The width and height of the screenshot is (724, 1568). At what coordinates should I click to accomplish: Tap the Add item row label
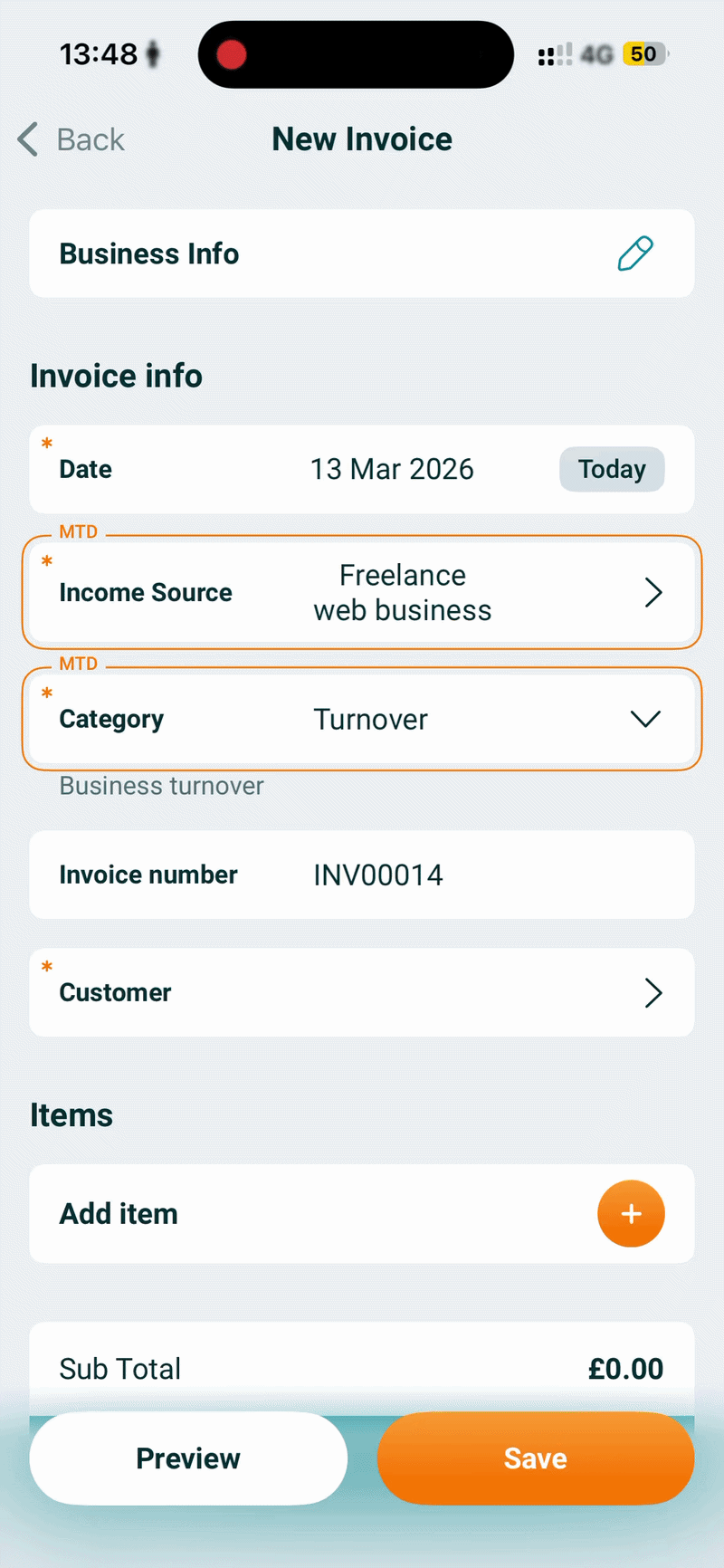point(119,1213)
